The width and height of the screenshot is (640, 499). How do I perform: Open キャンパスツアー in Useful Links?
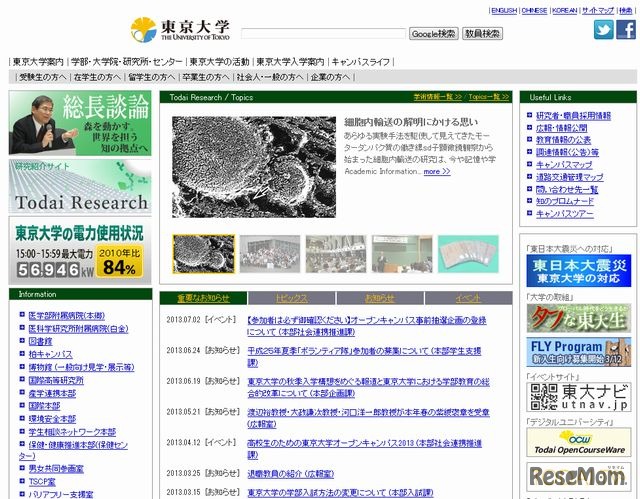(x=565, y=213)
